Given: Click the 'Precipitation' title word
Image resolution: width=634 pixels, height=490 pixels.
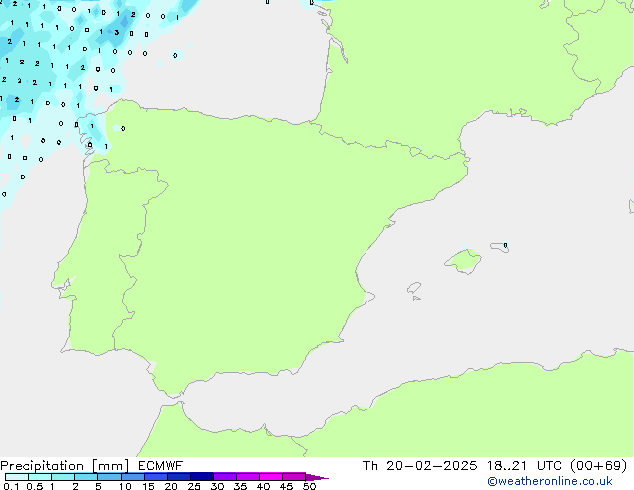Looking at the screenshot, I should click(x=42, y=466).
